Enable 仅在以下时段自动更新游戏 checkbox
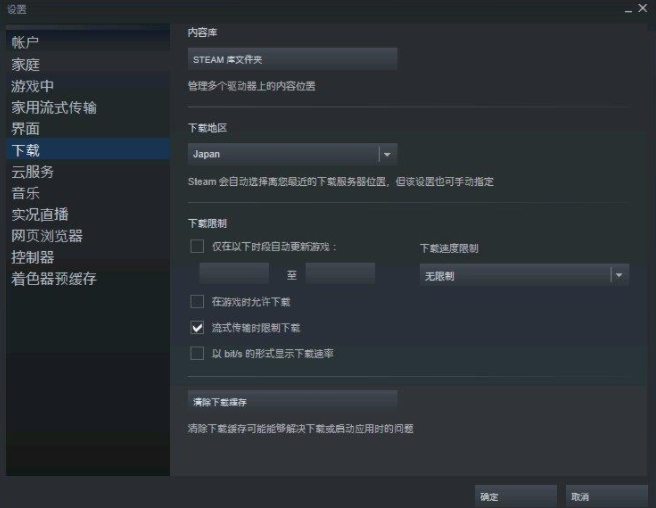The width and height of the screenshot is (656, 508). click(197, 246)
